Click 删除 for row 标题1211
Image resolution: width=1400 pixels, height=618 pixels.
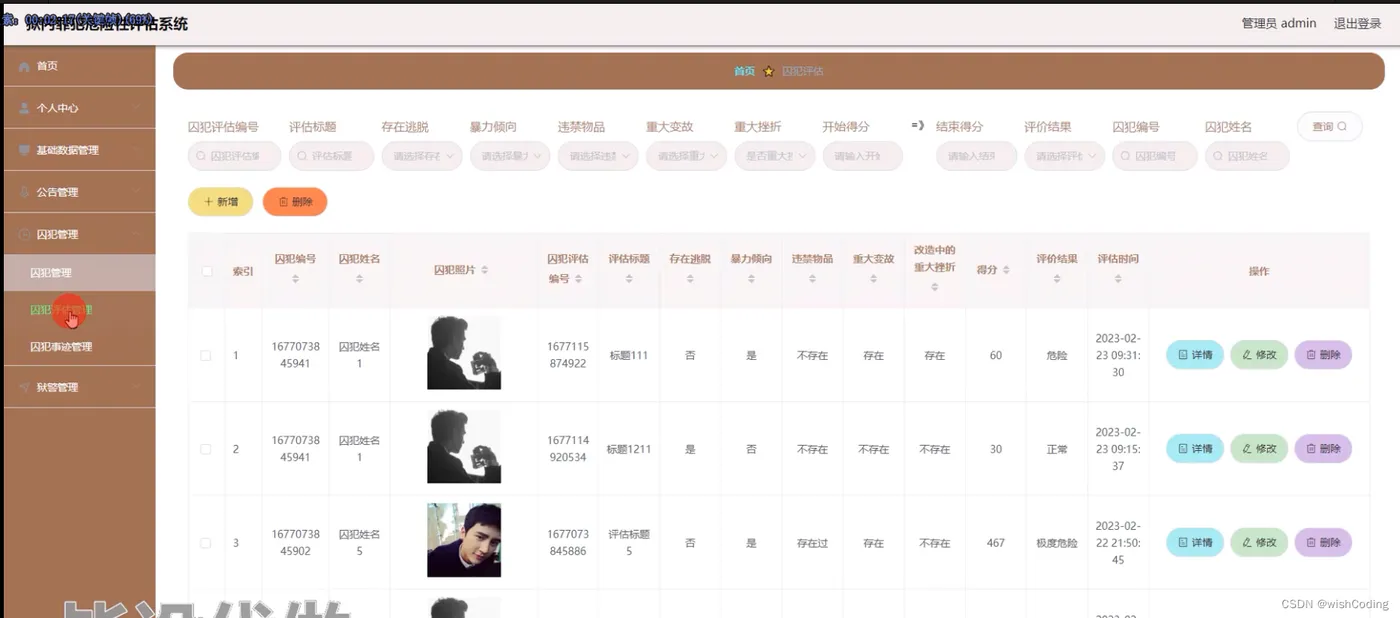point(1323,449)
